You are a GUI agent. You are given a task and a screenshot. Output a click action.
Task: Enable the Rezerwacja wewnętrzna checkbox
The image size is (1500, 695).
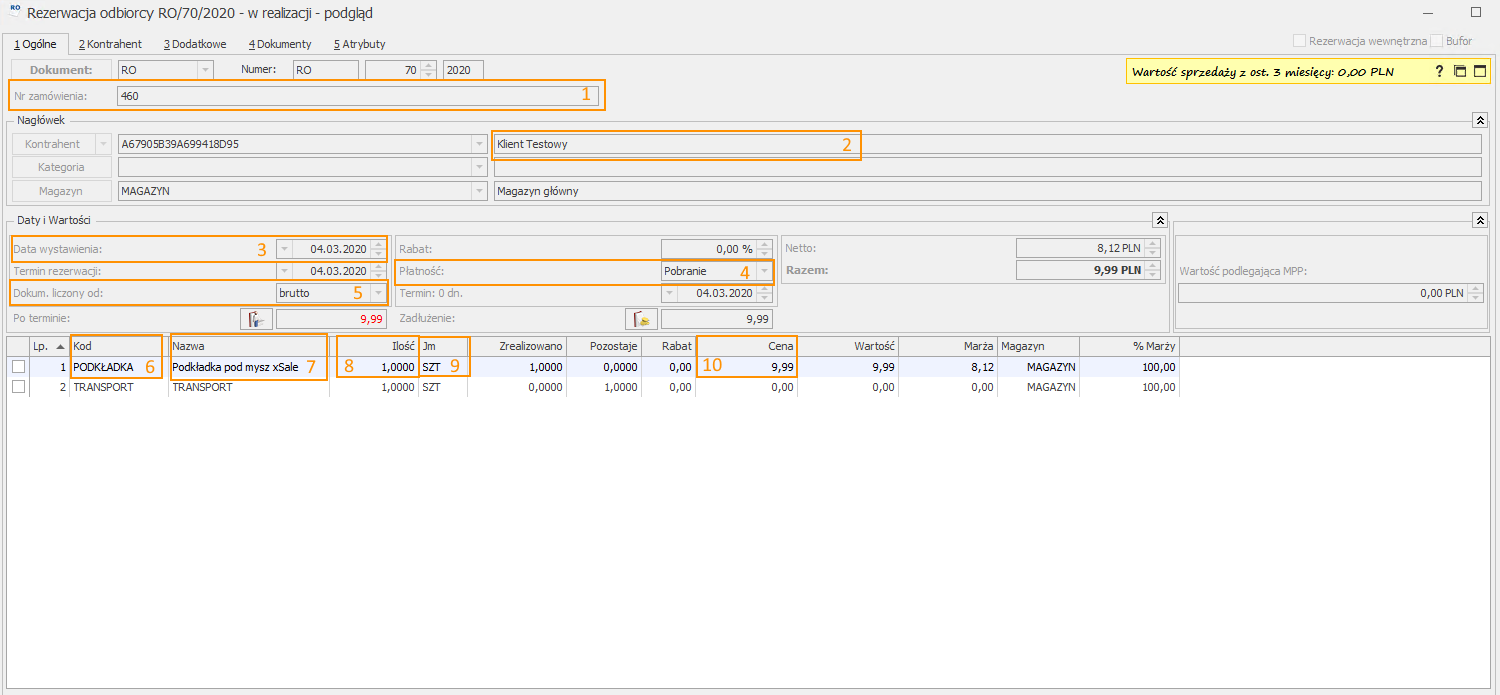pyautogui.click(x=1300, y=41)
